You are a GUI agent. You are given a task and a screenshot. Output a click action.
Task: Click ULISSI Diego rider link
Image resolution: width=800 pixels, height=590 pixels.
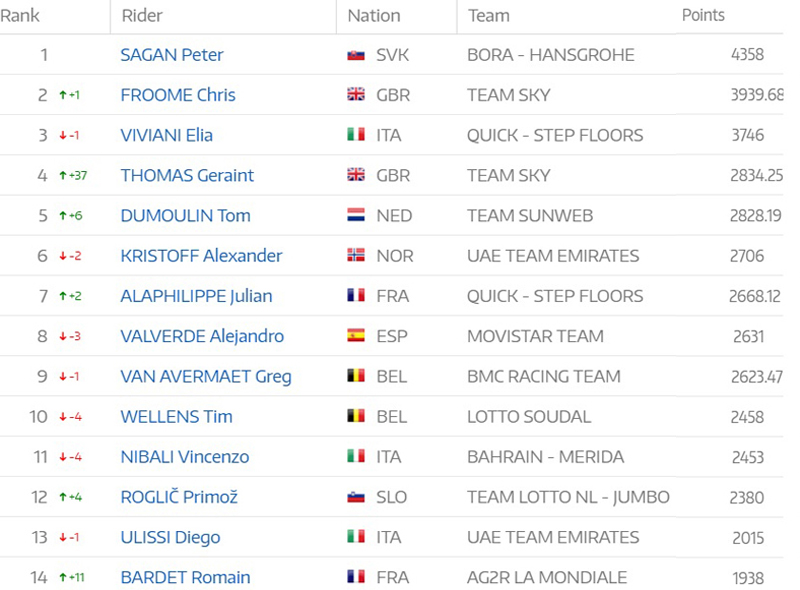click(x=170, y=537)
